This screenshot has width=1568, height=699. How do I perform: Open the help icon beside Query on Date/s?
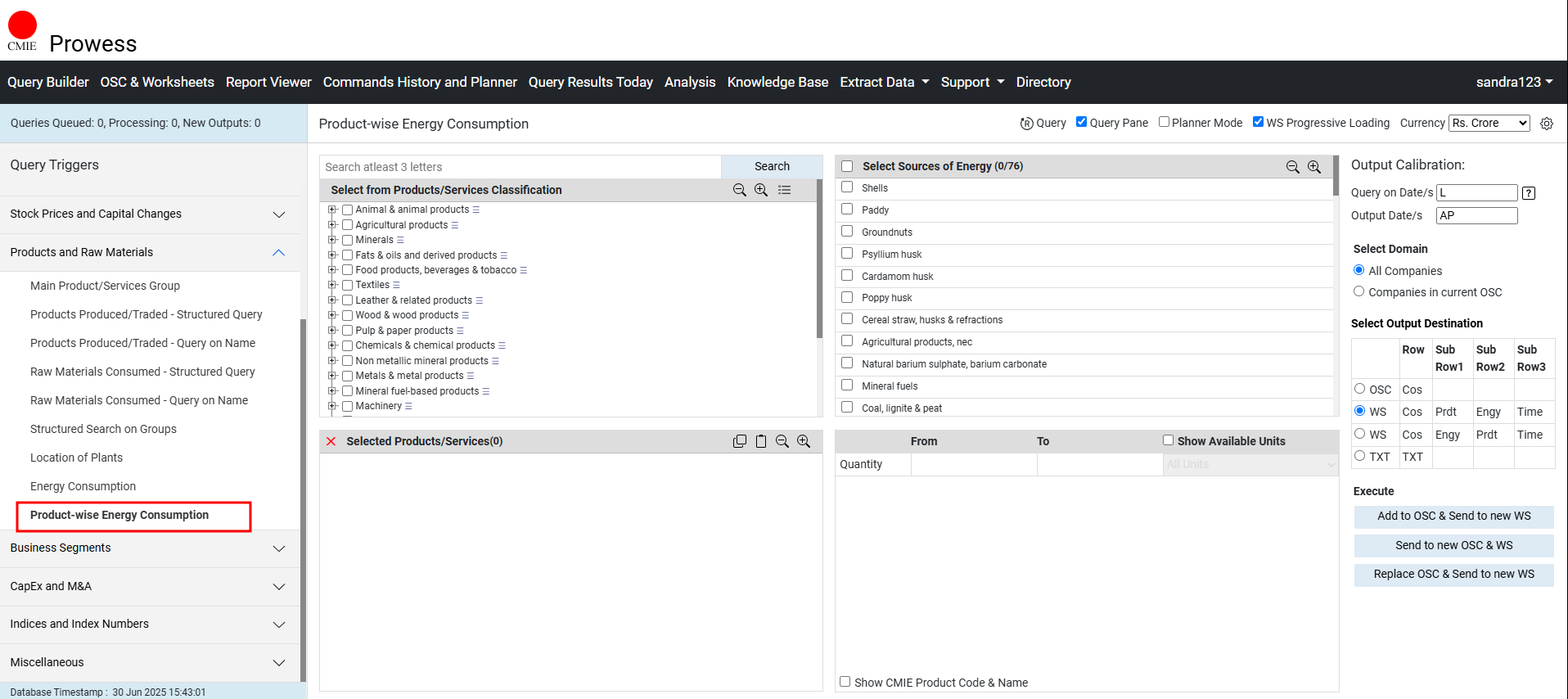coord(1528,193)
